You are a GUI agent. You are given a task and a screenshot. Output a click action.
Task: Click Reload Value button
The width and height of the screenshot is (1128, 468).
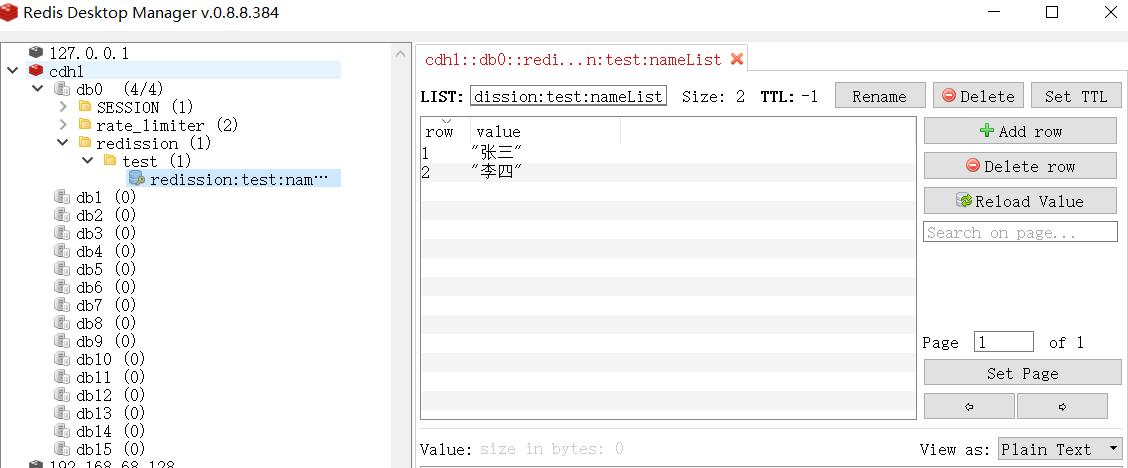pos(1020,201)
